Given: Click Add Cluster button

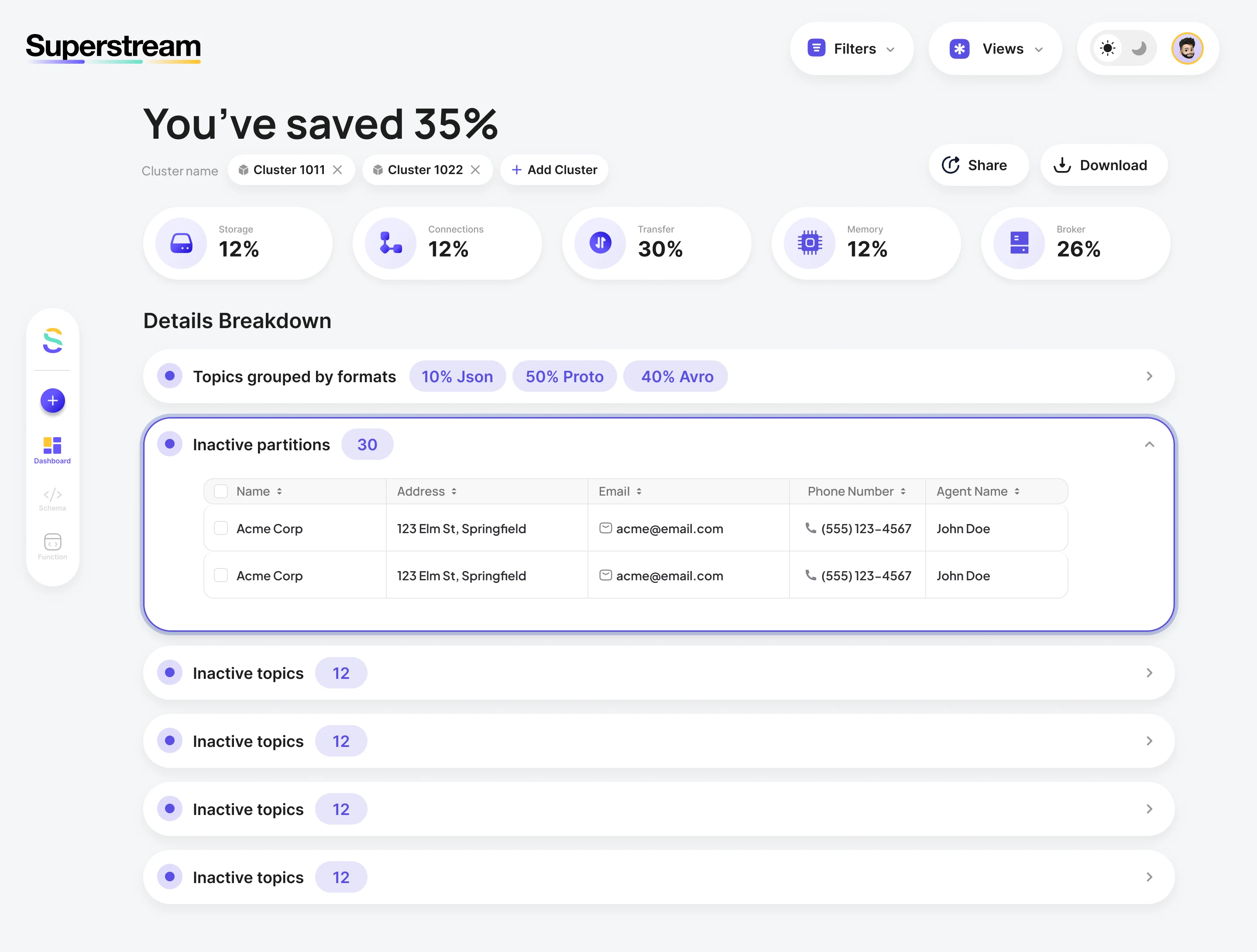Looking at the screenshot, I should (554, 170).
